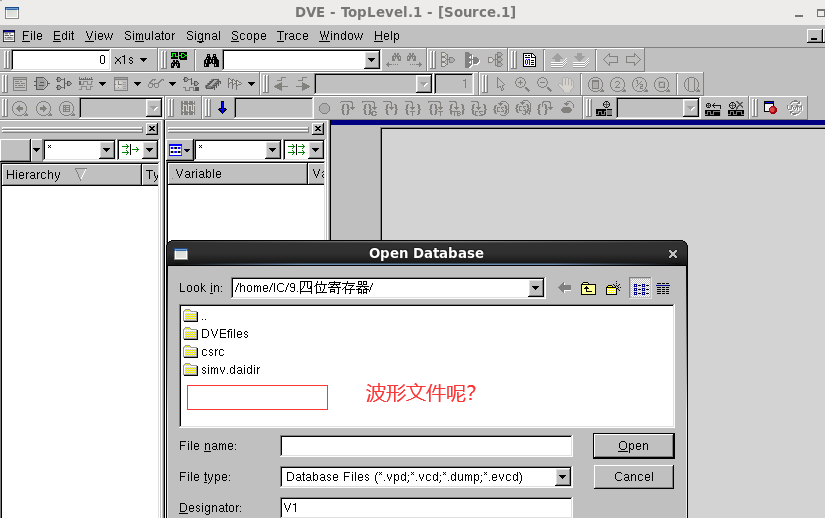
Task: Click the Designator field containing V1
Action: tap(426, 507)
